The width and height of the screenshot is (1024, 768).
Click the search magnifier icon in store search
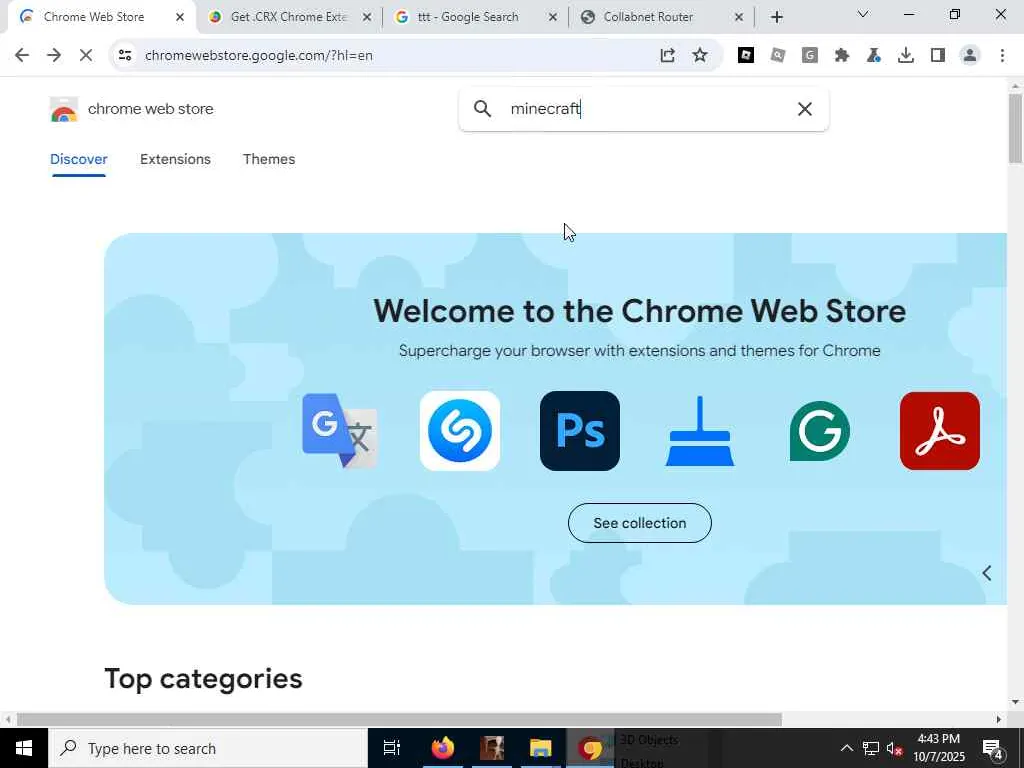(482, 108)
